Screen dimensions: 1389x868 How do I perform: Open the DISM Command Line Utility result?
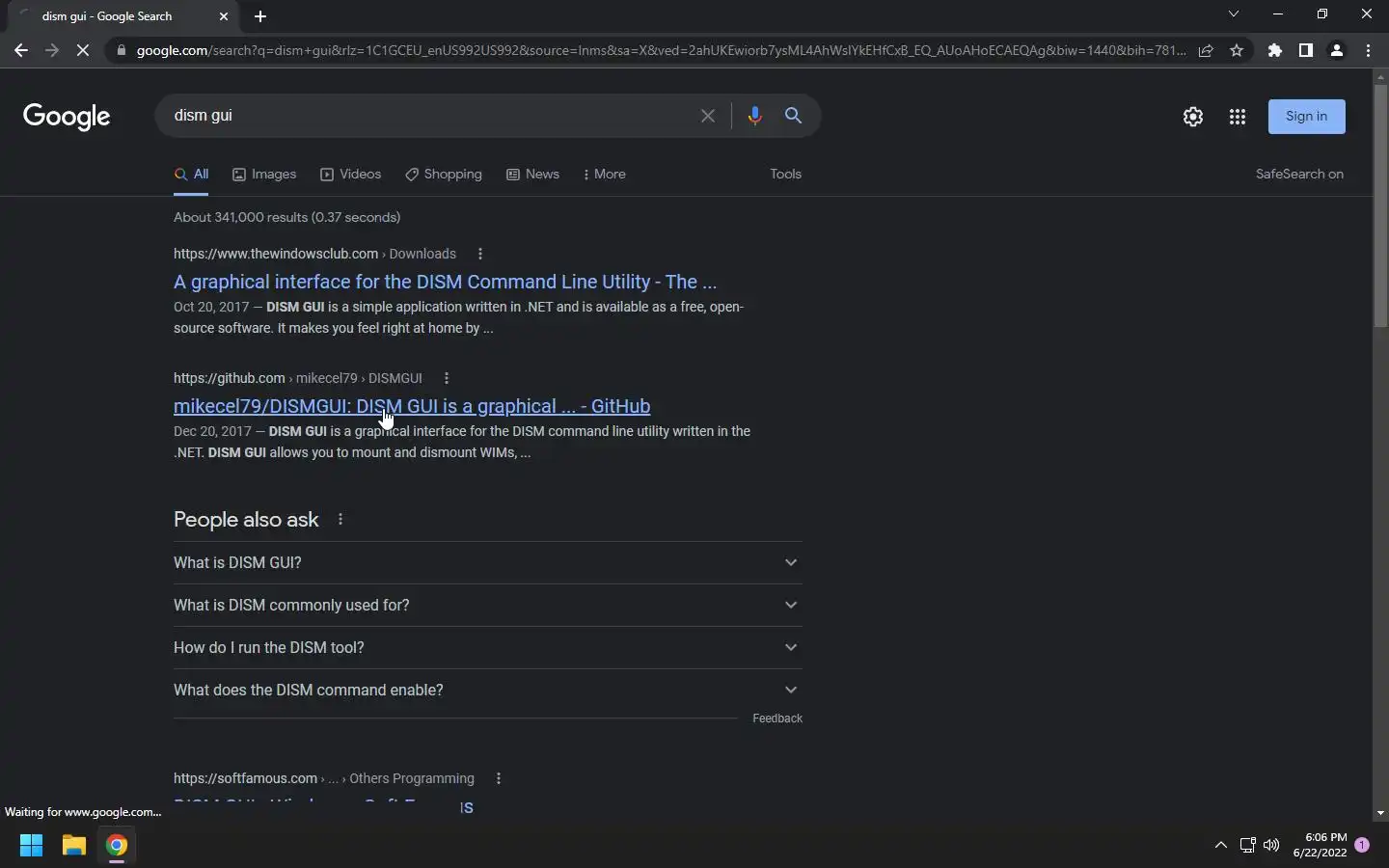click(445, 282)
